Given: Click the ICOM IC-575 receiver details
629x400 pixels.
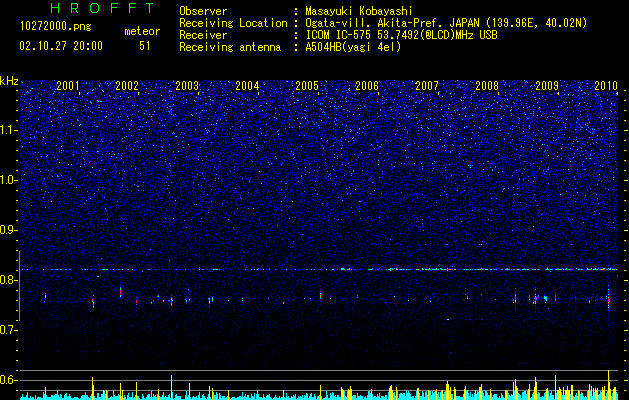Looking at the screenshot, I should coord(401,35).
